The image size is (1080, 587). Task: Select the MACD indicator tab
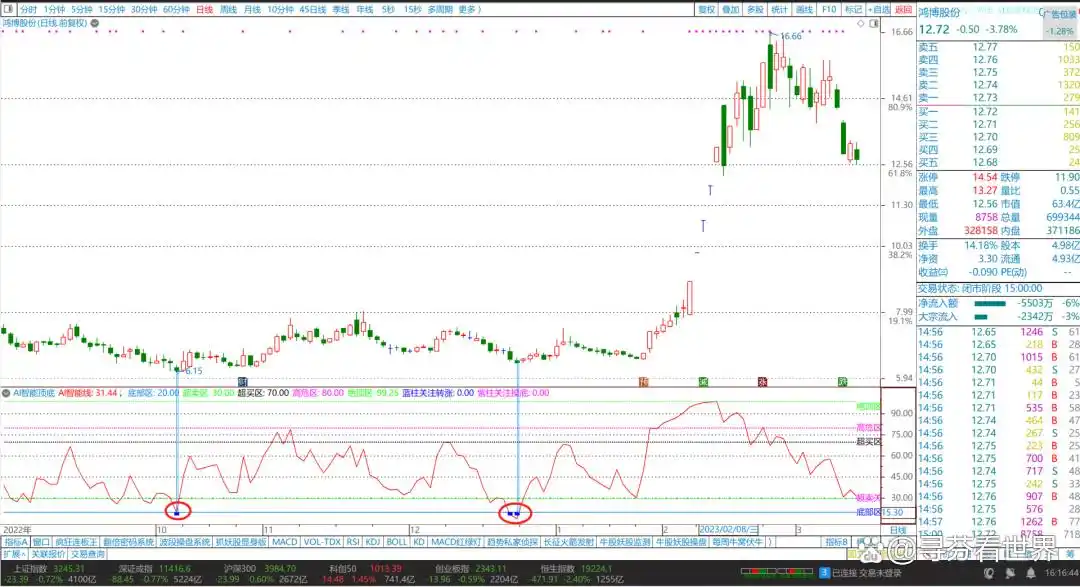285,542
